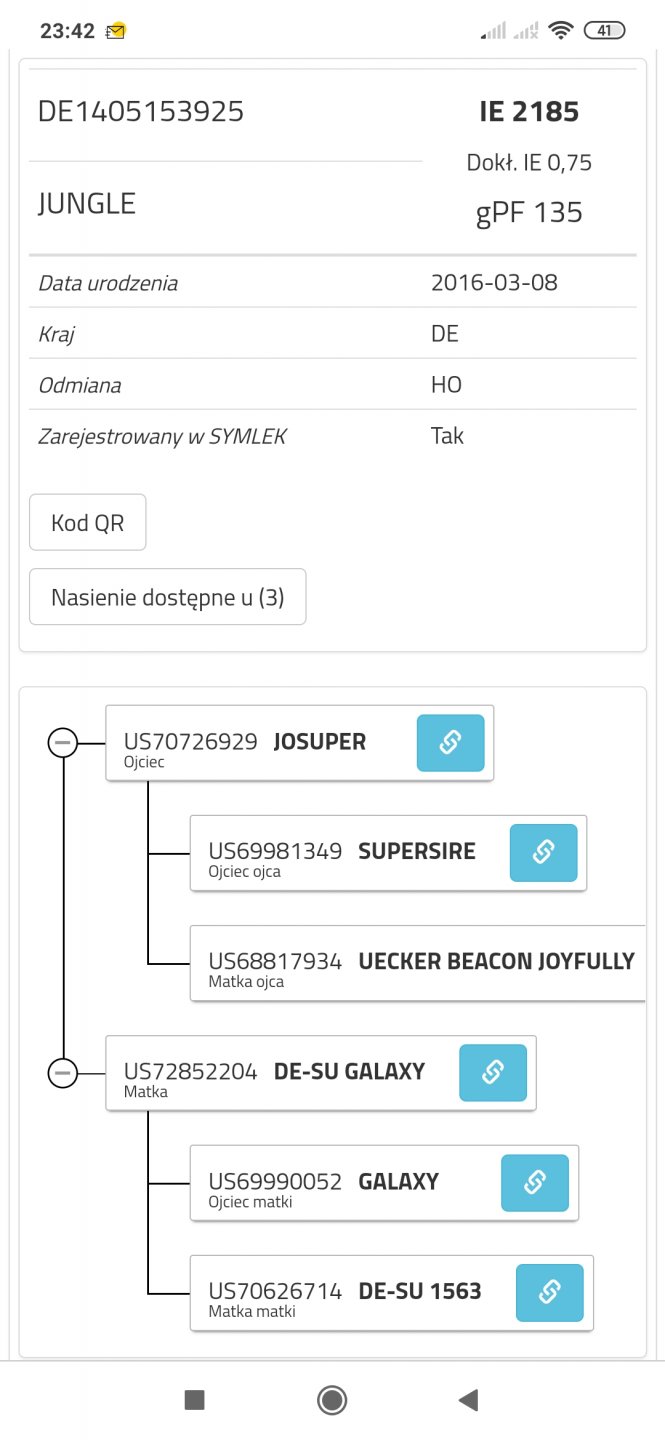Tap US72852204 DE-SU GALAXY pedigree box

click(x=275, y=1073)
